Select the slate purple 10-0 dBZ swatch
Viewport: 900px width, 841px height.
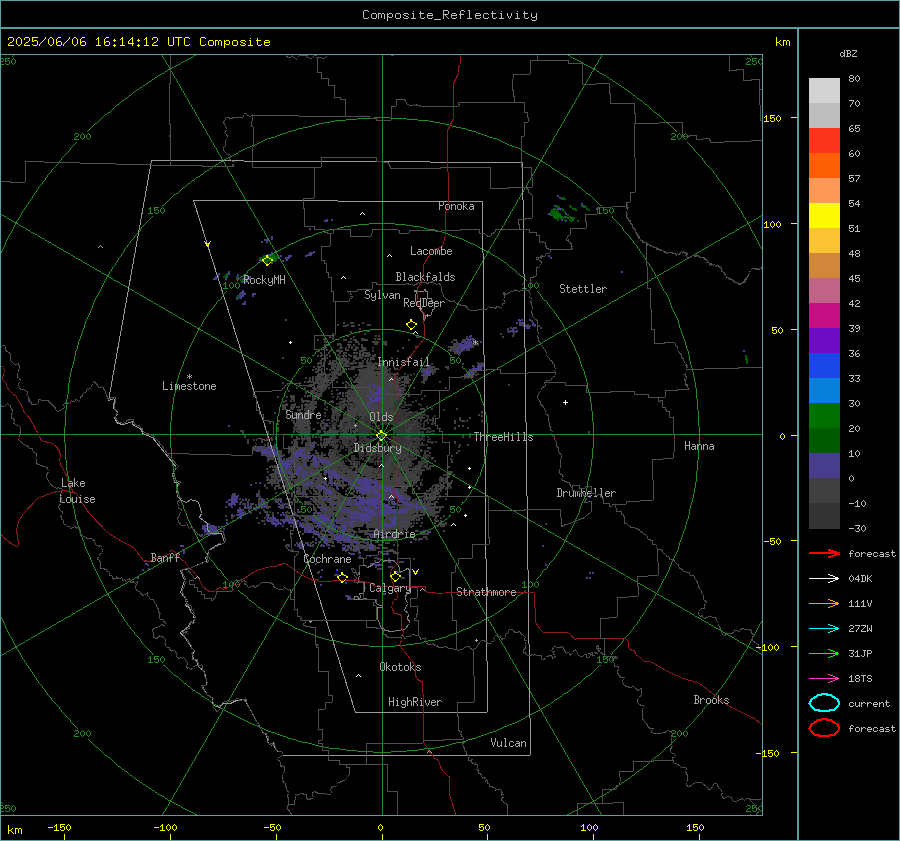(824, 466)
